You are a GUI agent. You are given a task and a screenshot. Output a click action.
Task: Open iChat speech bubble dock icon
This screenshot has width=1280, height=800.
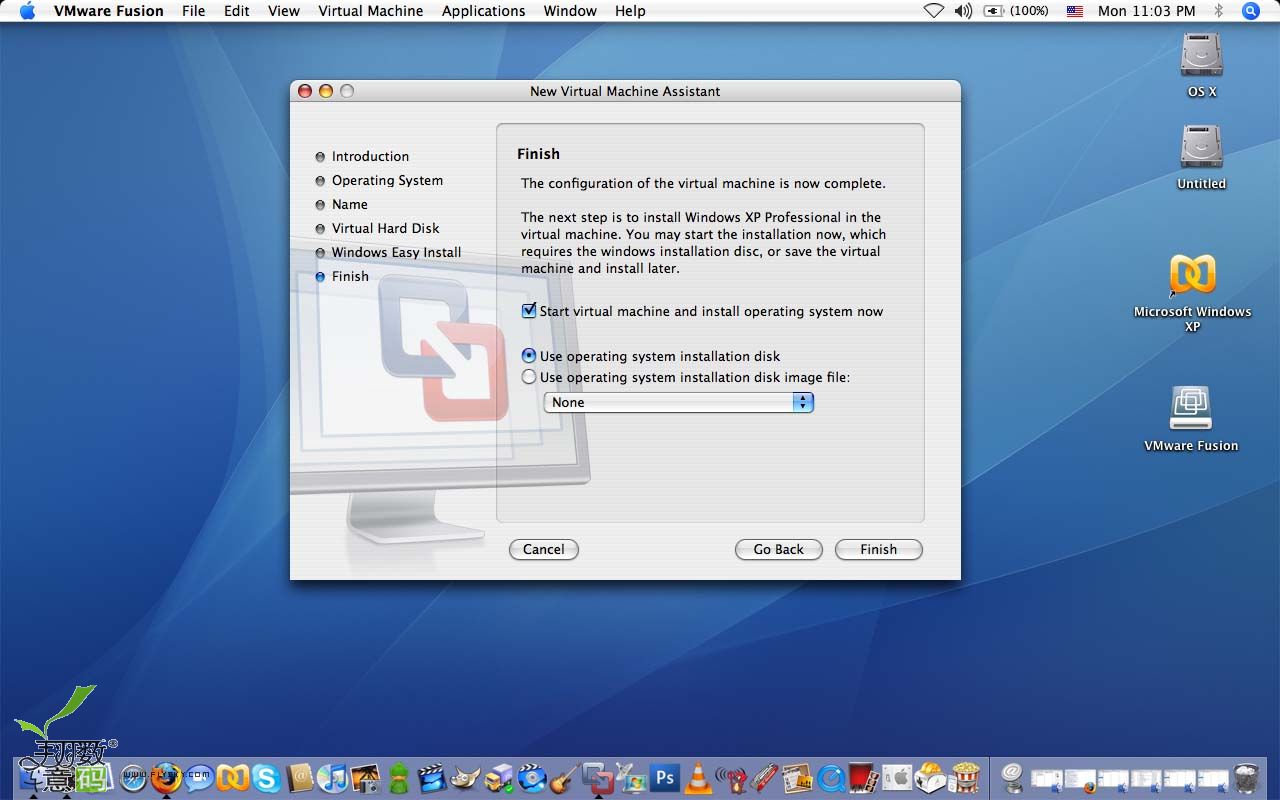pyautogui.click(x=199, y=777)
